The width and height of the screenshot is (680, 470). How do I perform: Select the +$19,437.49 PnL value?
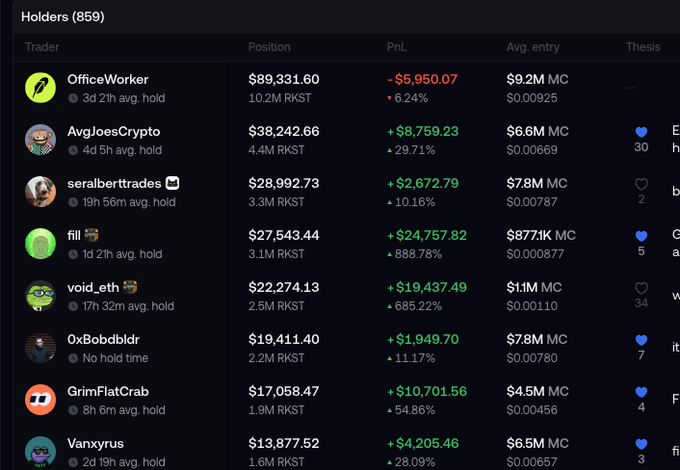point(427,287)
